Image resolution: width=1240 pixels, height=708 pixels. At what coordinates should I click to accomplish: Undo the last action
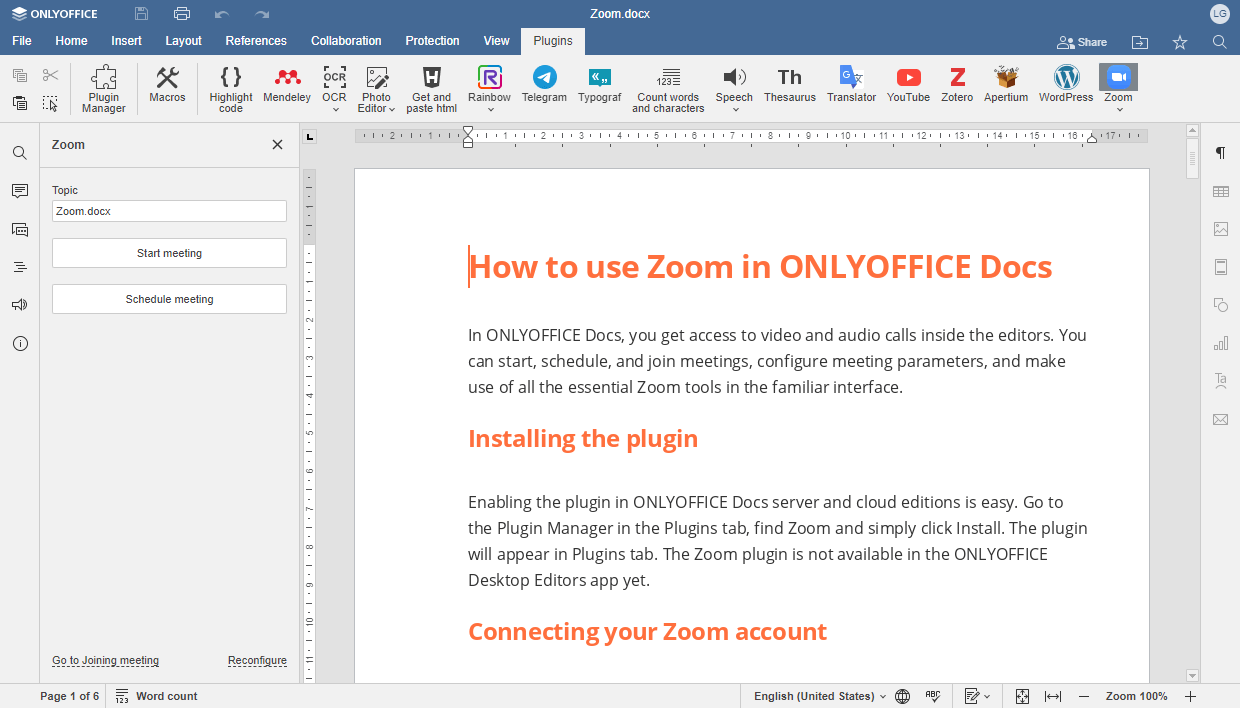pos(222,14)
